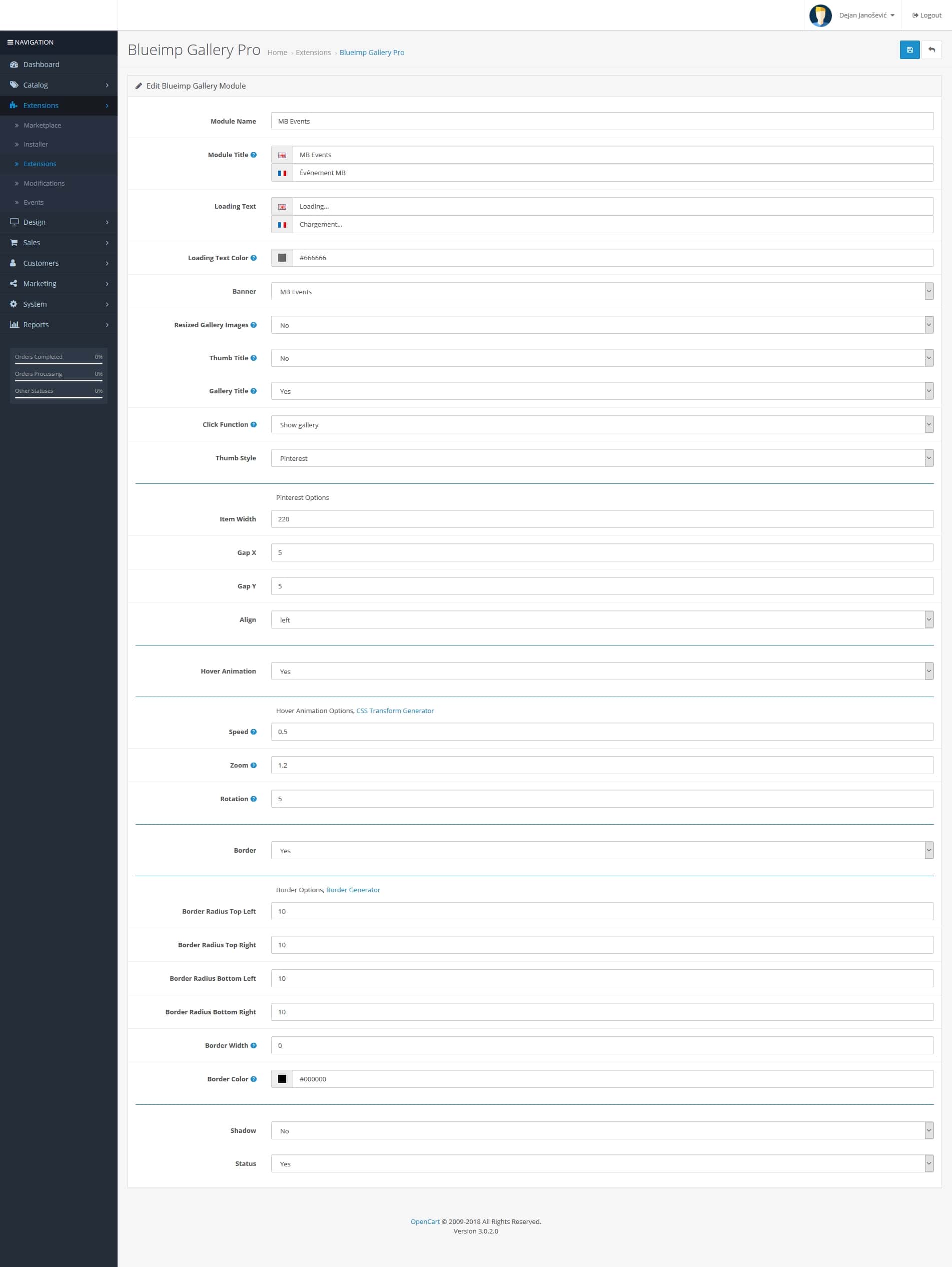Click the Home breadcrumb link
This screenshot has height=1267, width=952.
click(x=277, y=53)
